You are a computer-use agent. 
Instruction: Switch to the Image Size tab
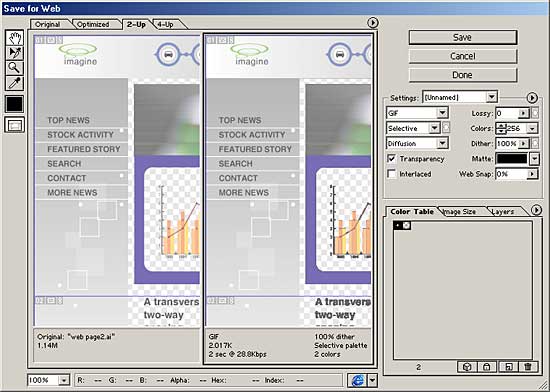(x=460, y=211)
